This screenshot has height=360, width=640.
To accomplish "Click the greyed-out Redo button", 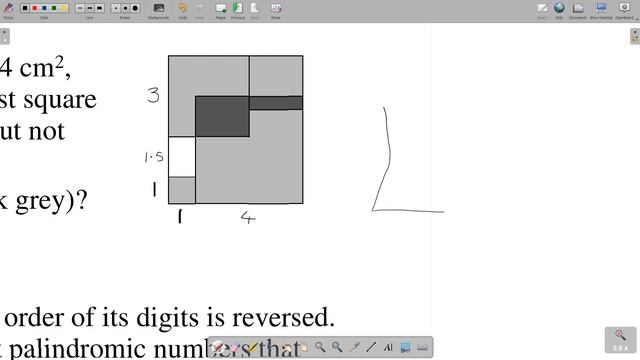I will 200,10.
